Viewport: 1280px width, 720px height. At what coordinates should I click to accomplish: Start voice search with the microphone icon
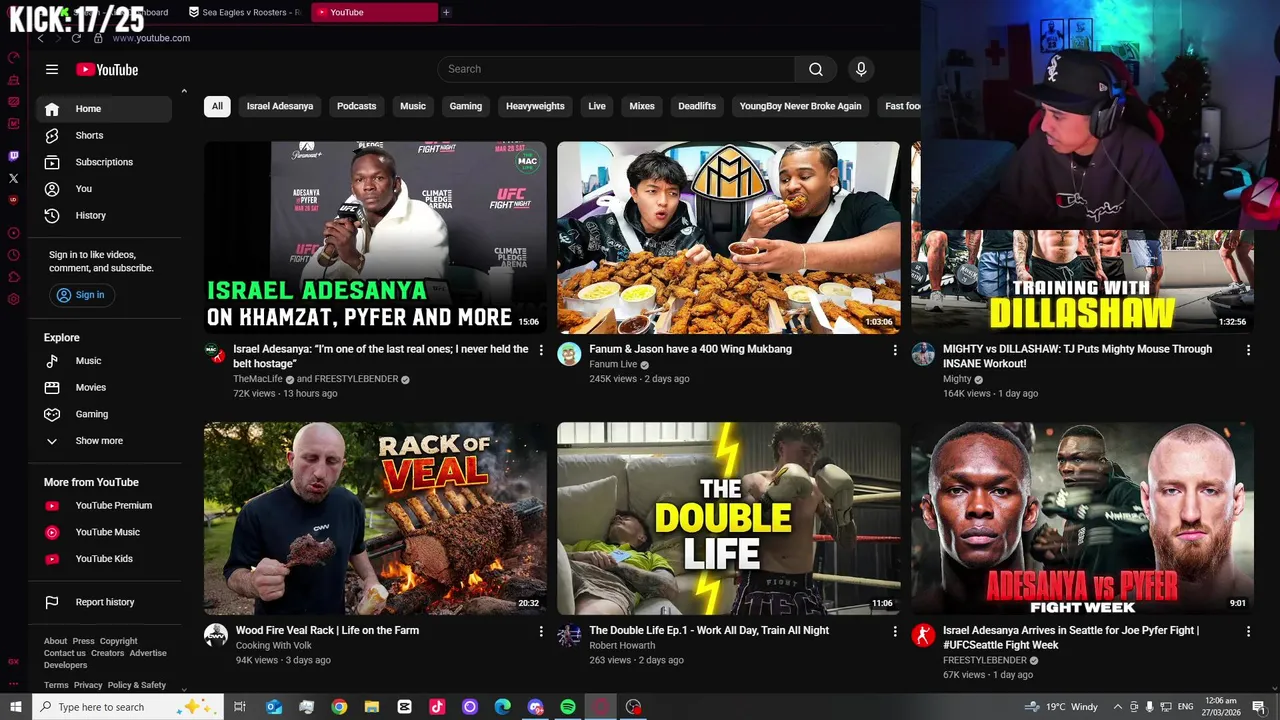(x=861, y=69)
